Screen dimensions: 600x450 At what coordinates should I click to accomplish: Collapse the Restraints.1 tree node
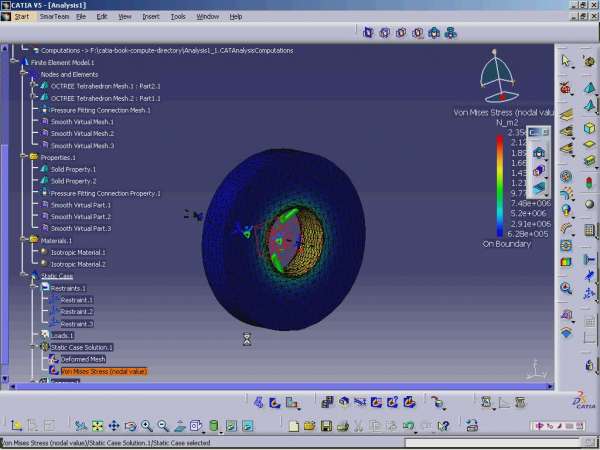tap(34, 286)
